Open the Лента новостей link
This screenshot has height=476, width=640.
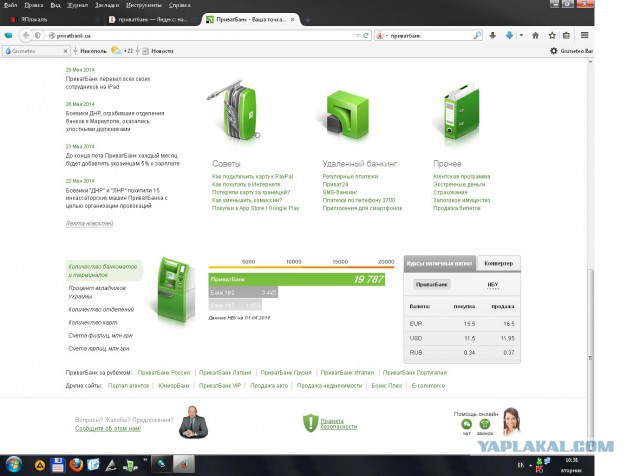(89, 223)
